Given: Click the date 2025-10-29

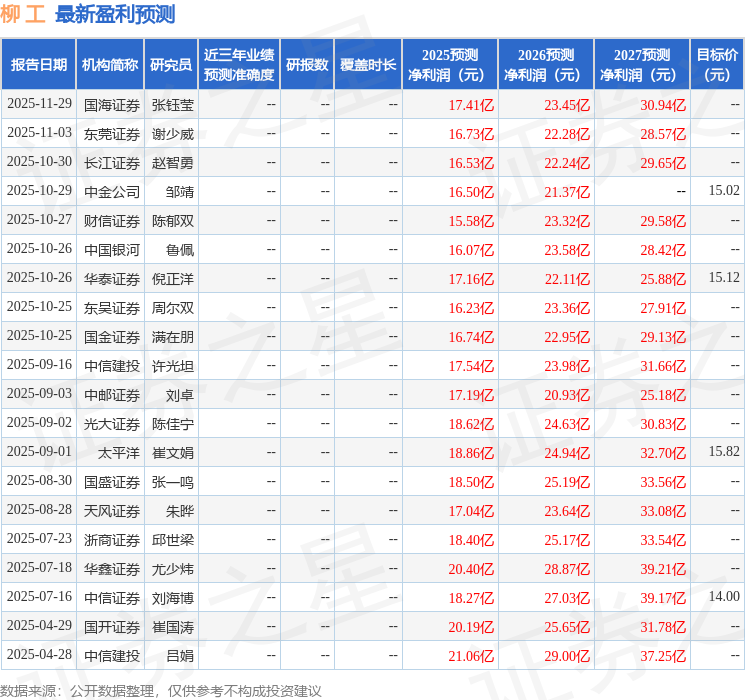Looking at the screenshot, I should pyautogui.click(x=39, y=191).
